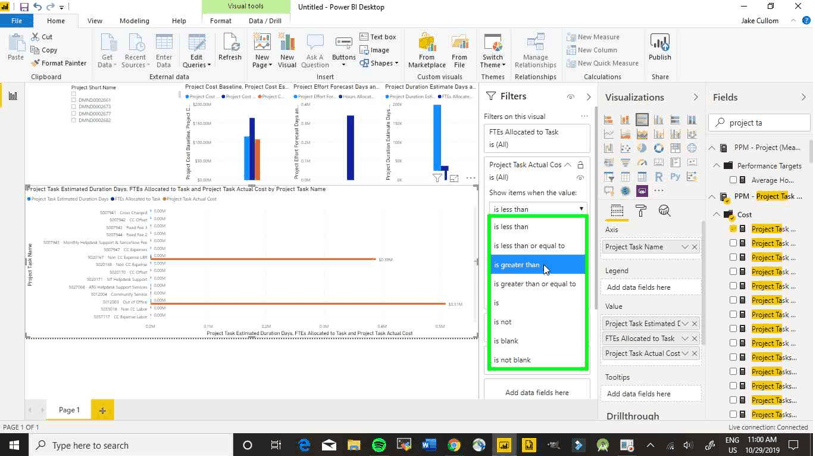Image resolution: width=815 pixels, height=458 pixels.
Task: Open FTEs Allocated to Task dropdown in Value well
Action: (x=685, y=338)
